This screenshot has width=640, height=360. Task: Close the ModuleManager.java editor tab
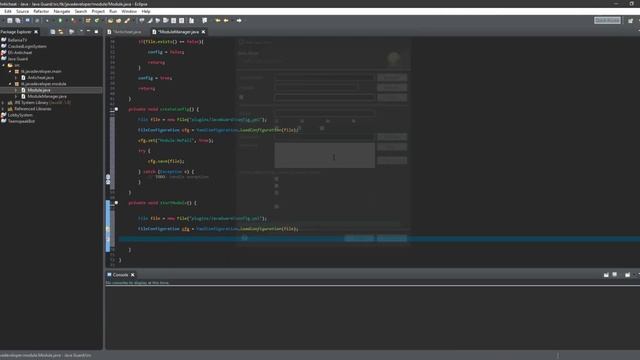[x=203, y=32]
